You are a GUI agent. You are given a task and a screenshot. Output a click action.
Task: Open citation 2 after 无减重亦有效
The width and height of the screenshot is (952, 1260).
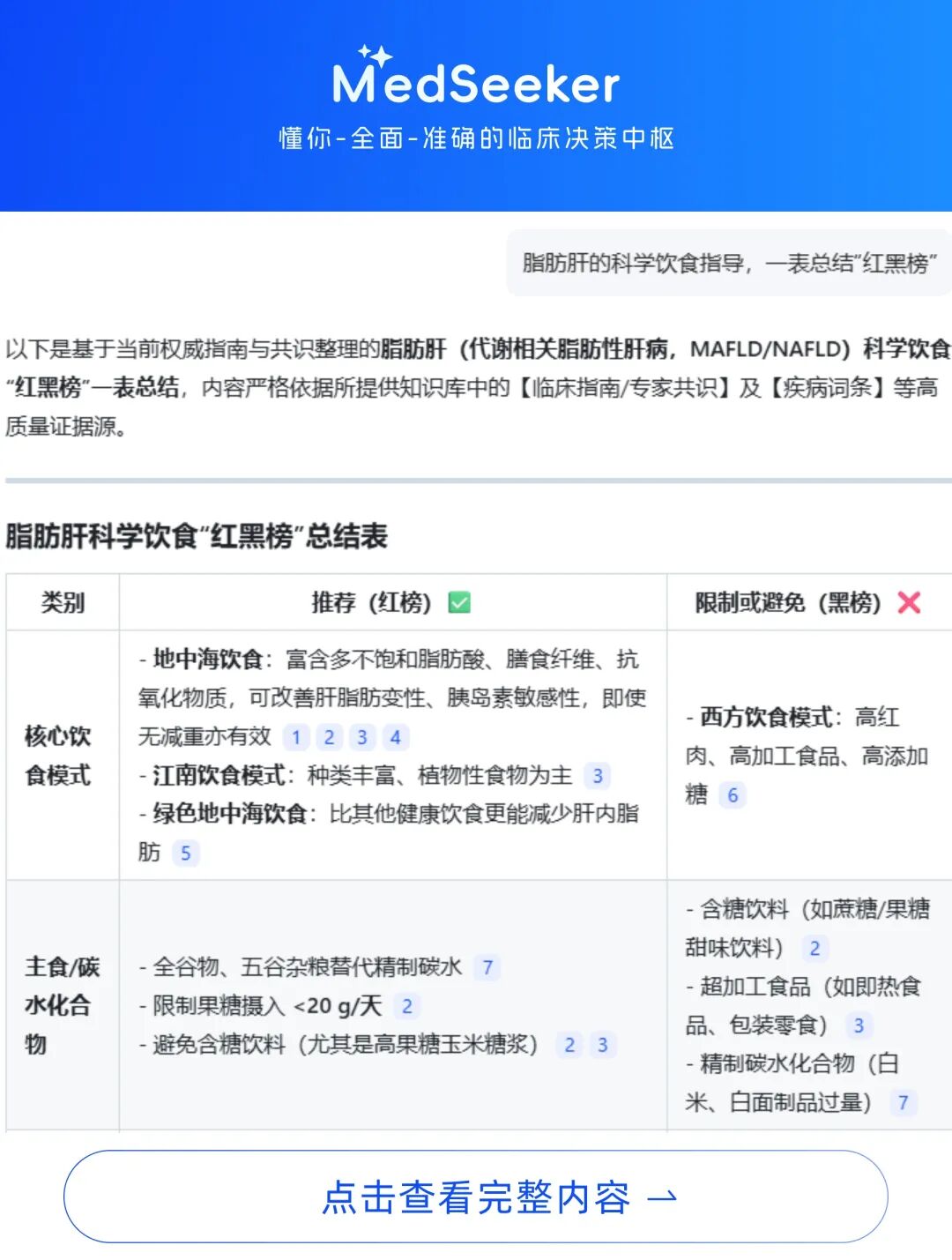click(329, 737)
